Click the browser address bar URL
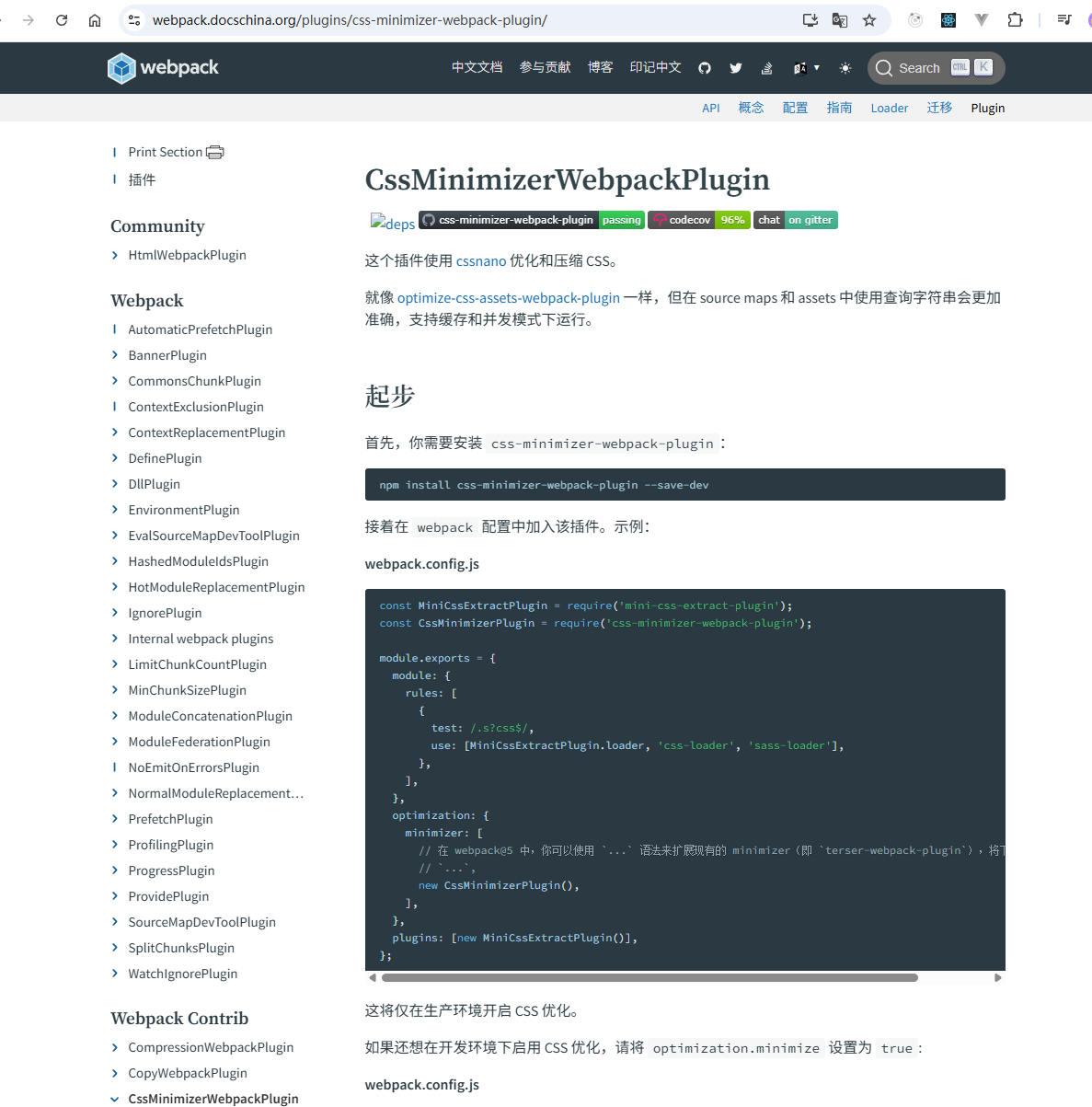 click(x=350, y=20)
